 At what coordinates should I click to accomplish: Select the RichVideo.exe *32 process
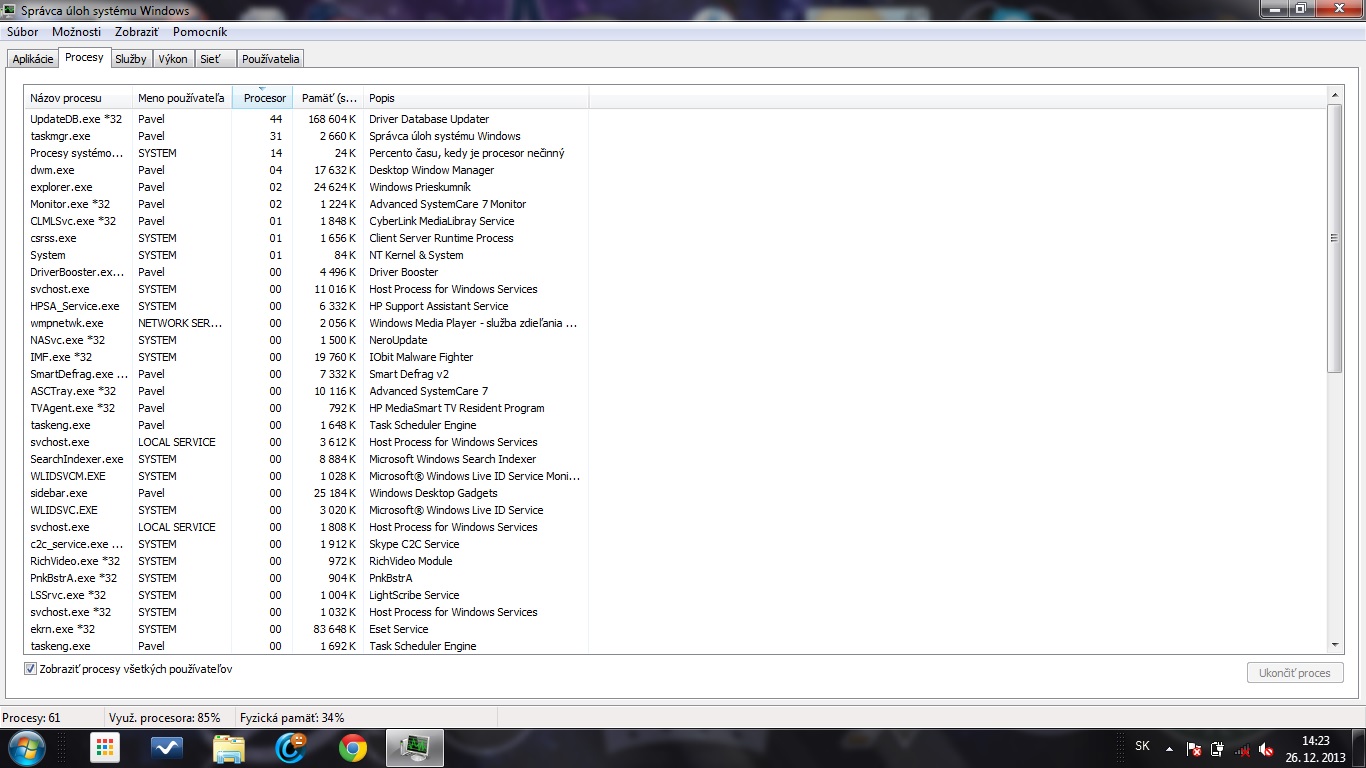coord(307,561)
